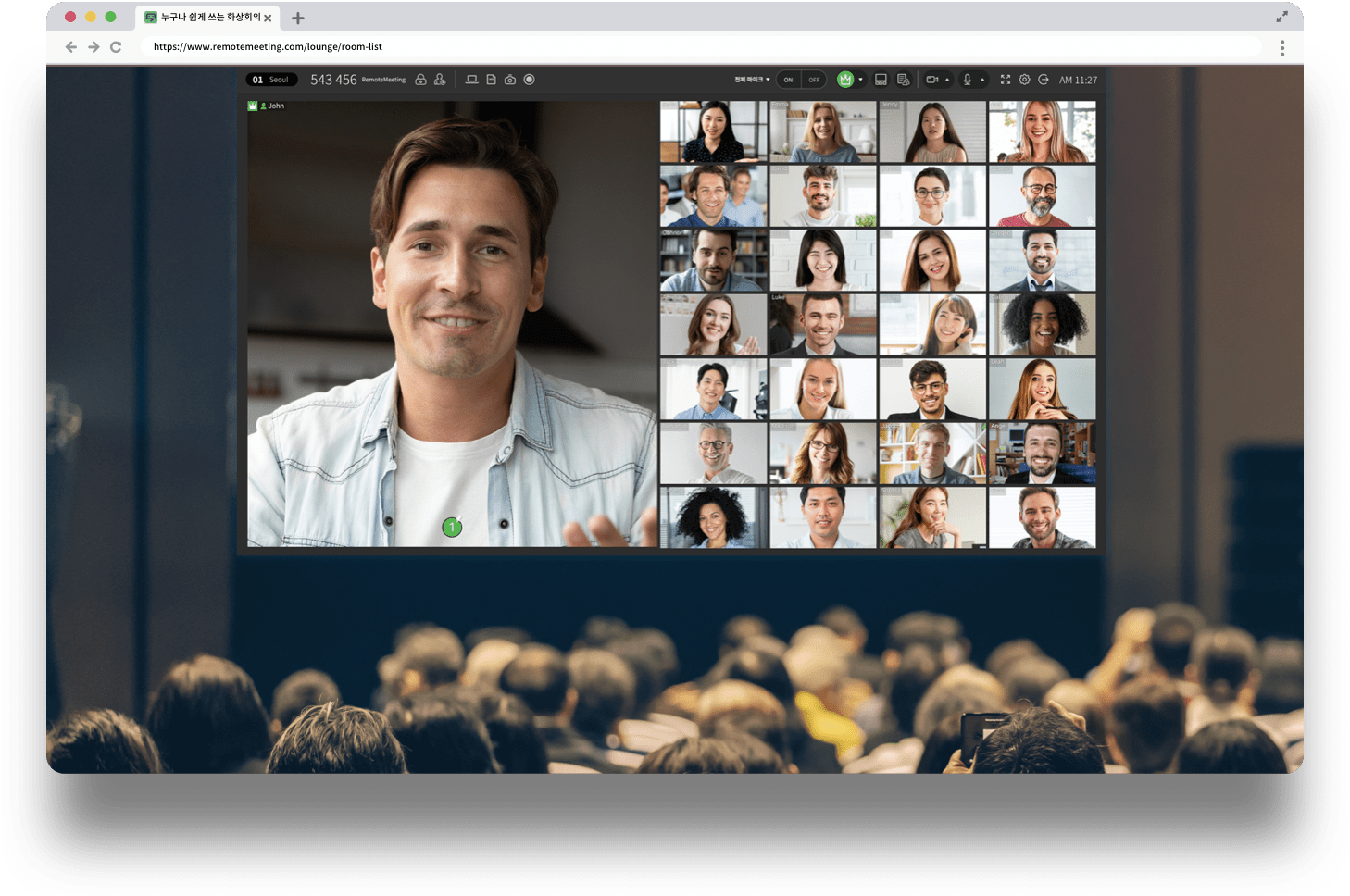Turn all microphones ON

(788, 80)
